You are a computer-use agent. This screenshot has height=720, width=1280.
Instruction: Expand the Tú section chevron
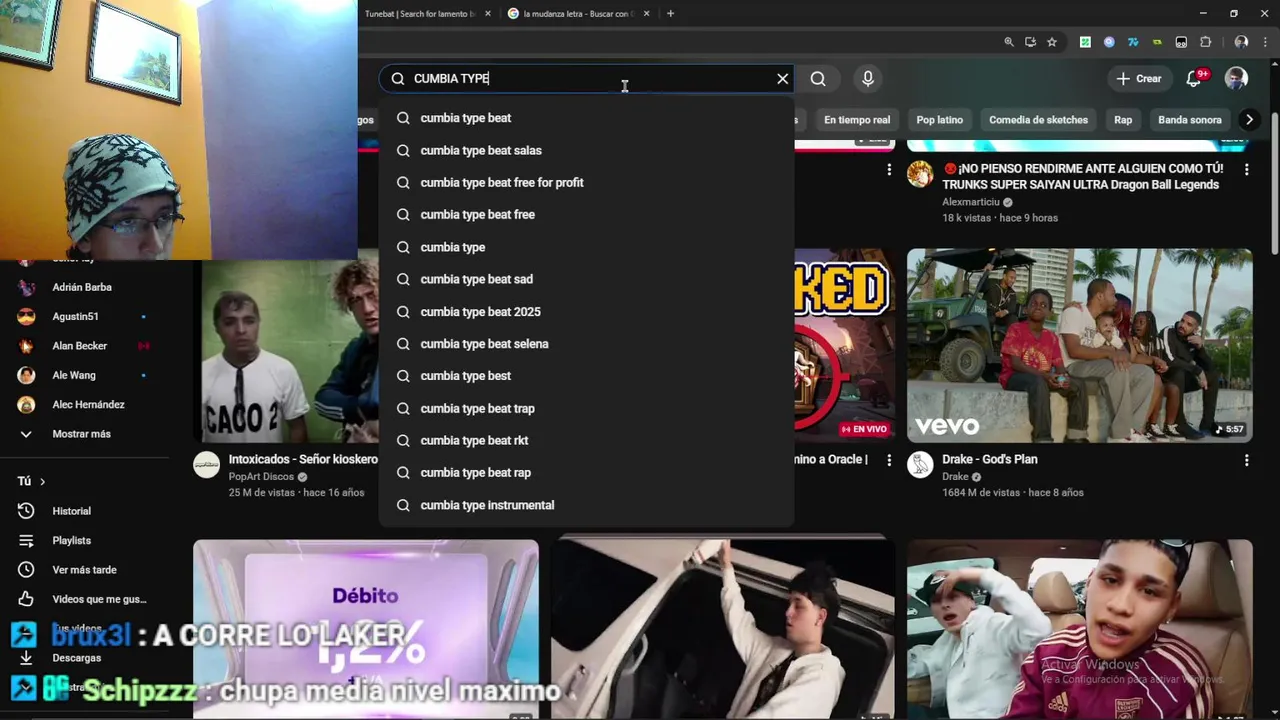[x=42, y=482]
